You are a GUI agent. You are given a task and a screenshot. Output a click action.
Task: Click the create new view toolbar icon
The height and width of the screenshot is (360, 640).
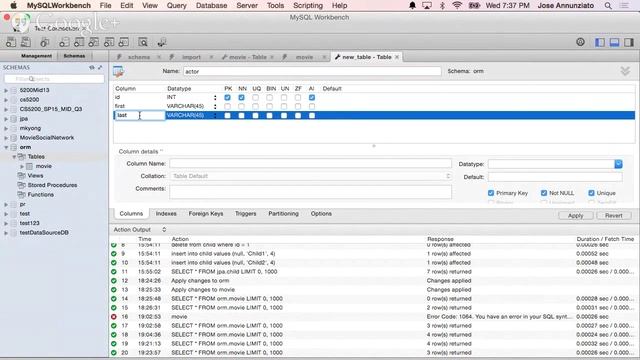(x=93, y=42)
